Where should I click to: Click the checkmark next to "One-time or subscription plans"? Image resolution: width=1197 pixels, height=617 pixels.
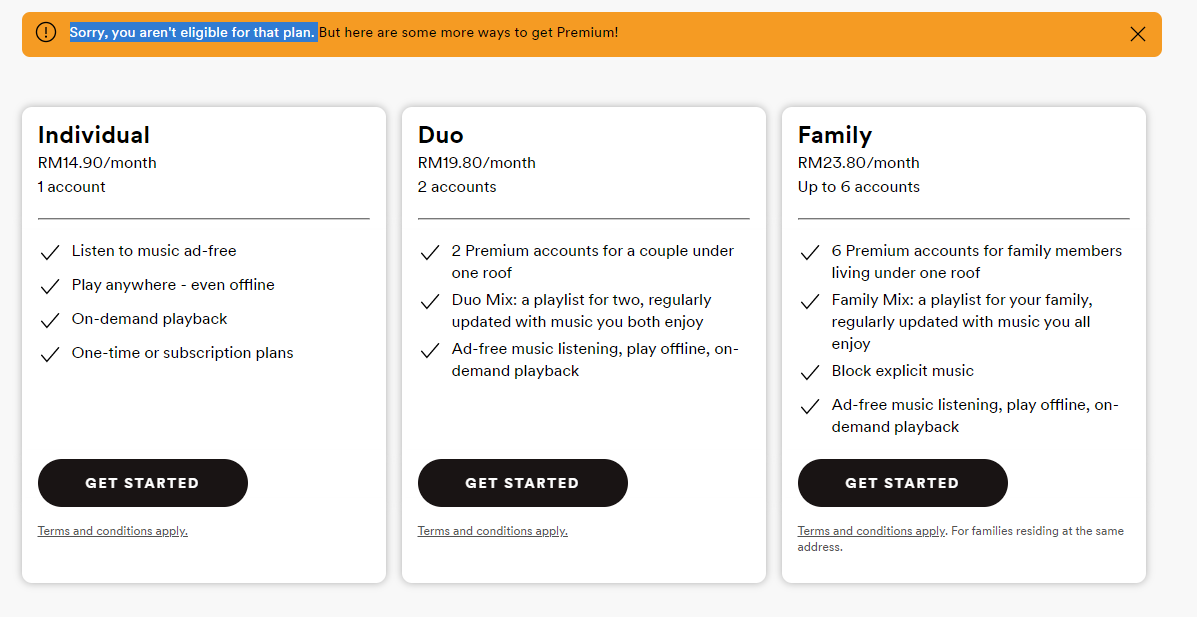(x=49, y=354)
